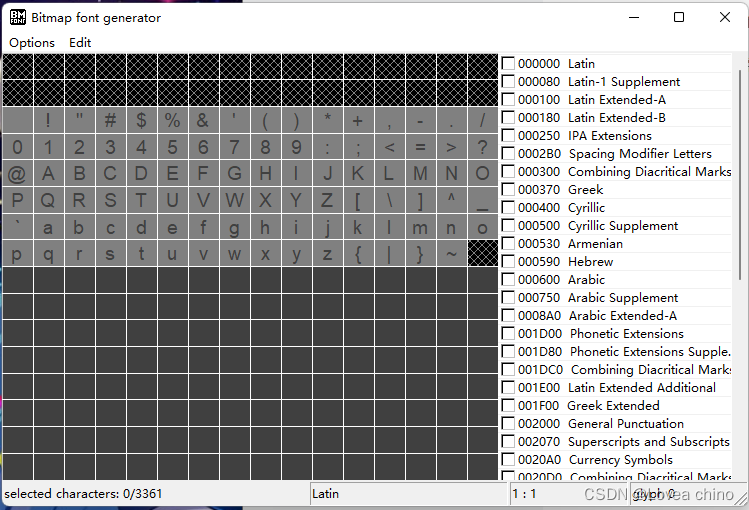The width and height of the screenshot is (749, 510).
Task: Maximize the Bitmap font generator window
Action: tap(679, 17)
